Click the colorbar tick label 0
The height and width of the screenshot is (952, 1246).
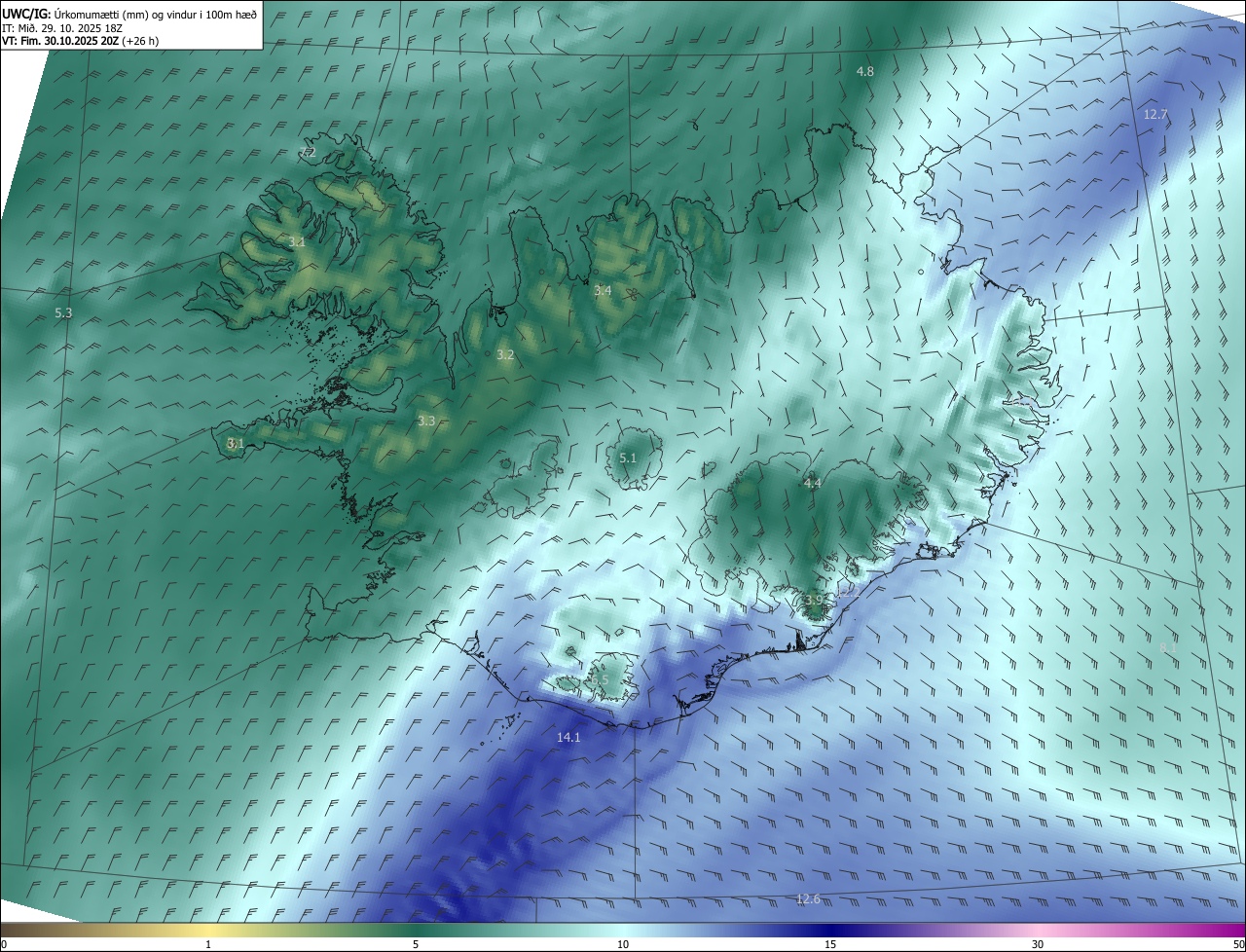[x=4, y=944]
